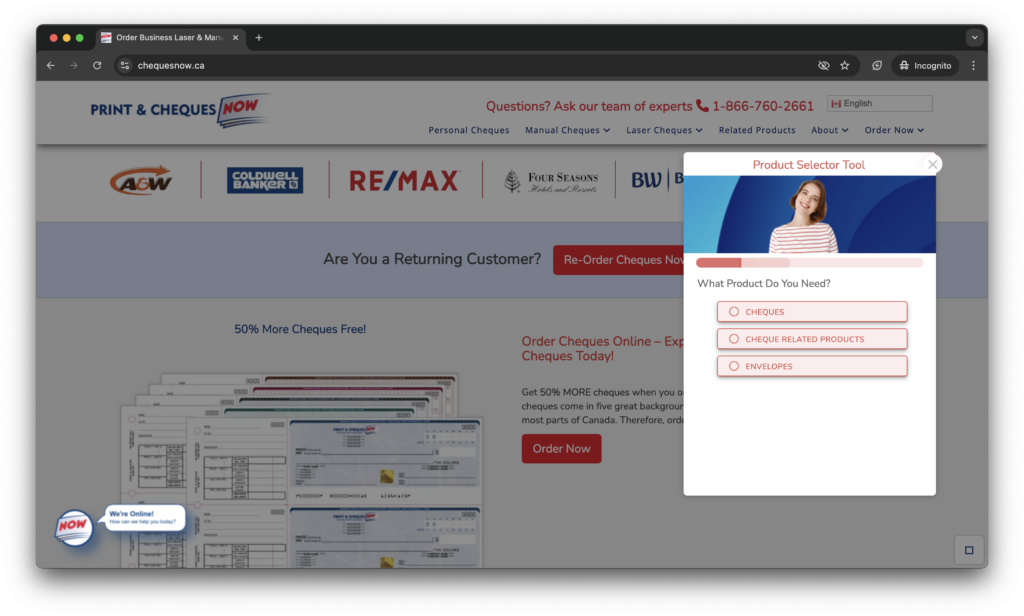Bookmark this page with the star icon
The height and width of the screenshot is (616, 1024).
pos(844,65)
